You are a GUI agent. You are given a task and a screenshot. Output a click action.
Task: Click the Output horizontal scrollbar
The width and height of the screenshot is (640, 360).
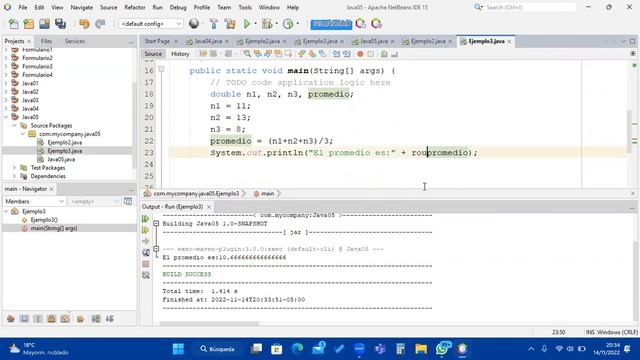click(209, 324)
